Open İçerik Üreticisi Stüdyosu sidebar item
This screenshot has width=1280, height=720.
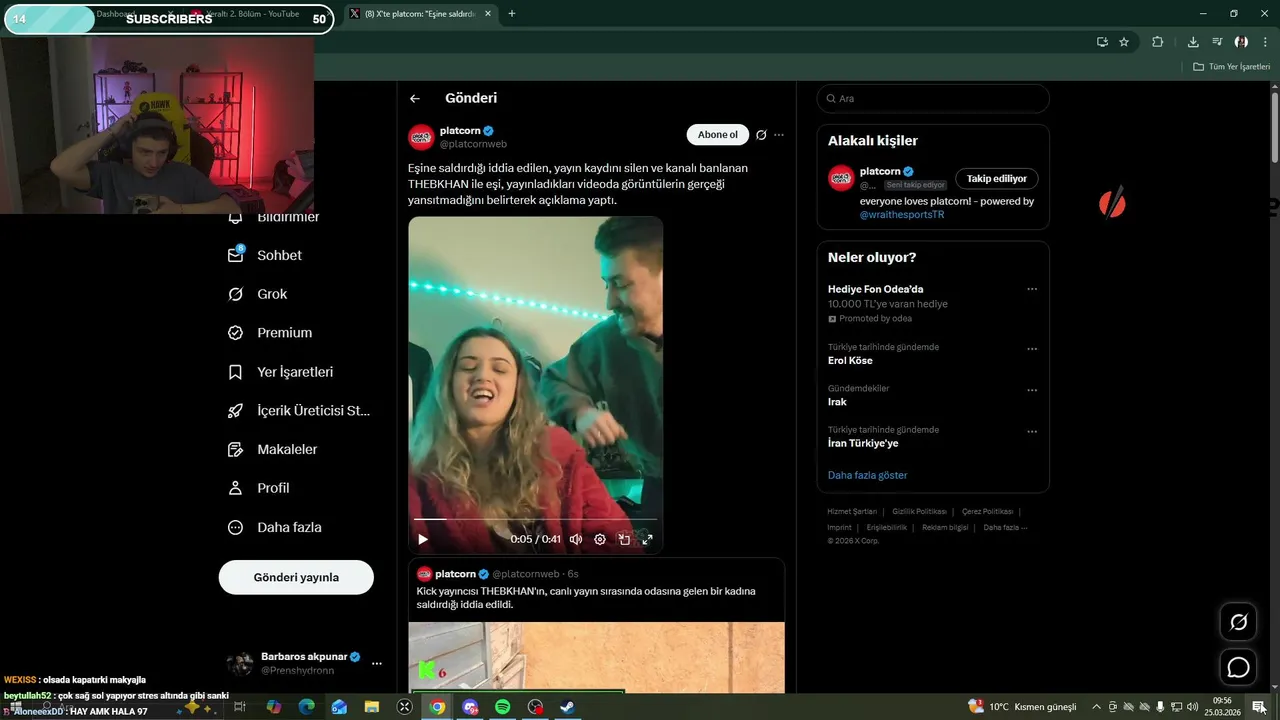(299, 411)
